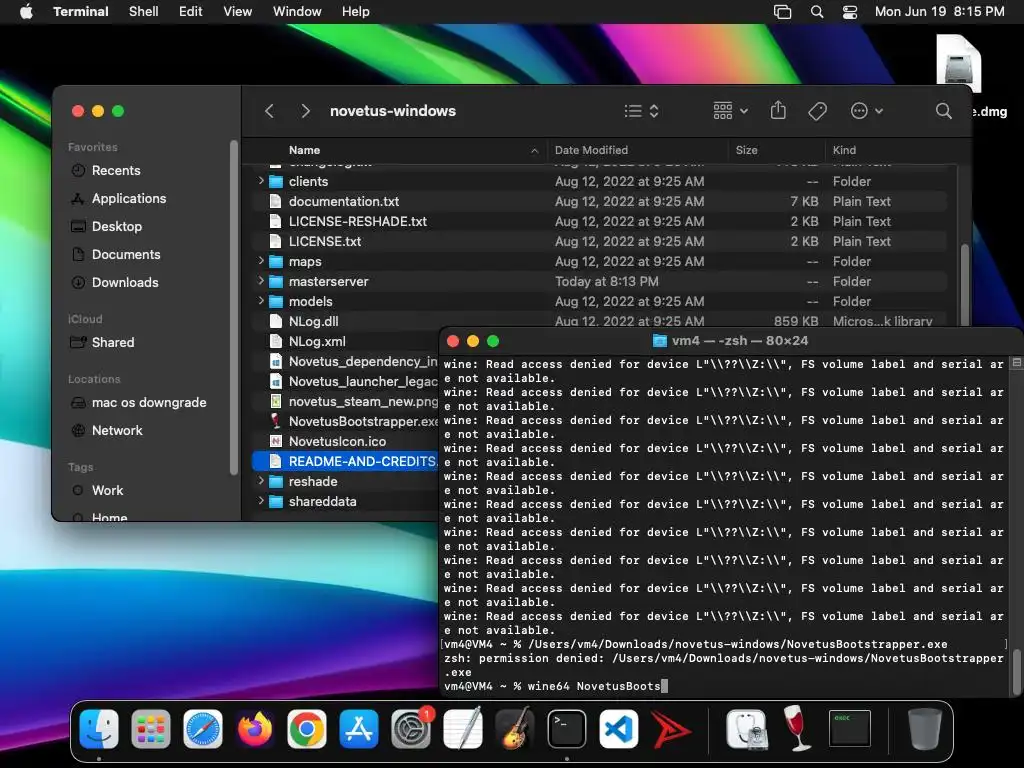Expand the reshade folder

click(x=261, y=481)
